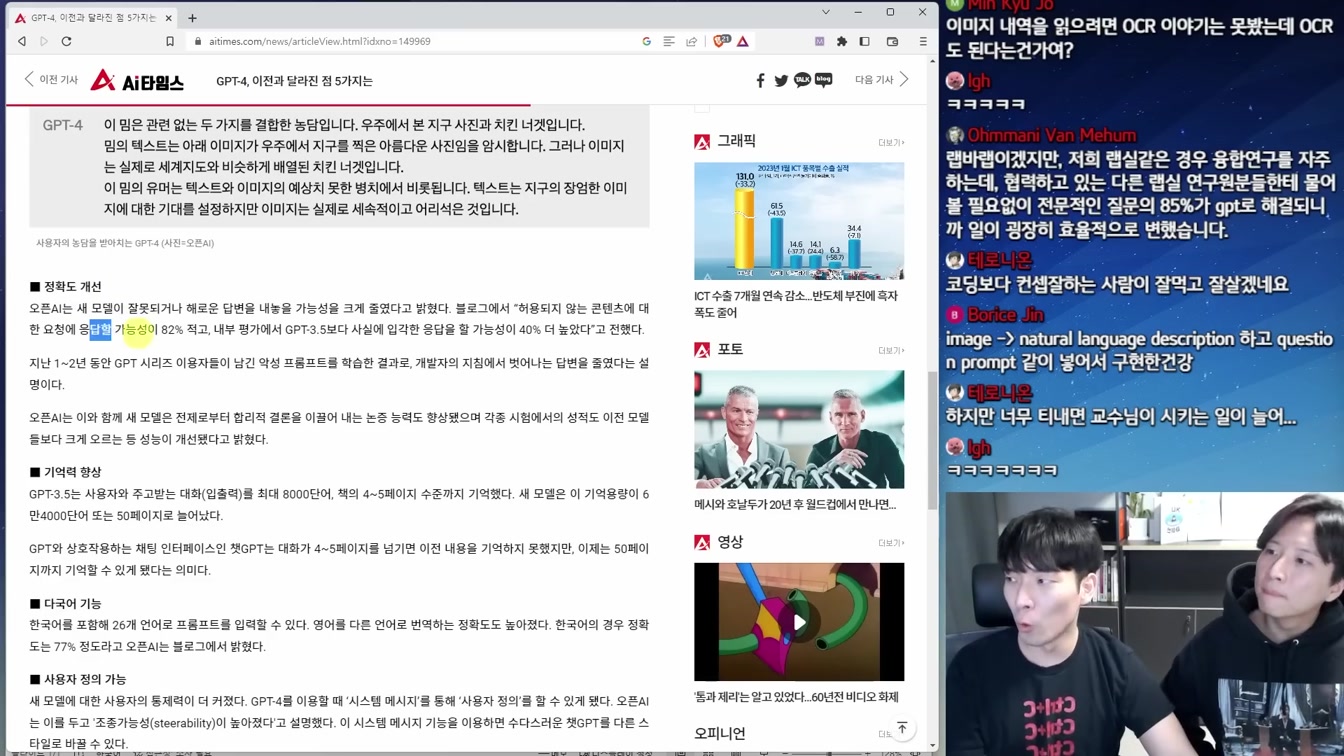This screenshot has width=1344, height=756.
Task: Open 'ICT 수출 7개월 연속 감소' article link
Action: click(796, 304)
